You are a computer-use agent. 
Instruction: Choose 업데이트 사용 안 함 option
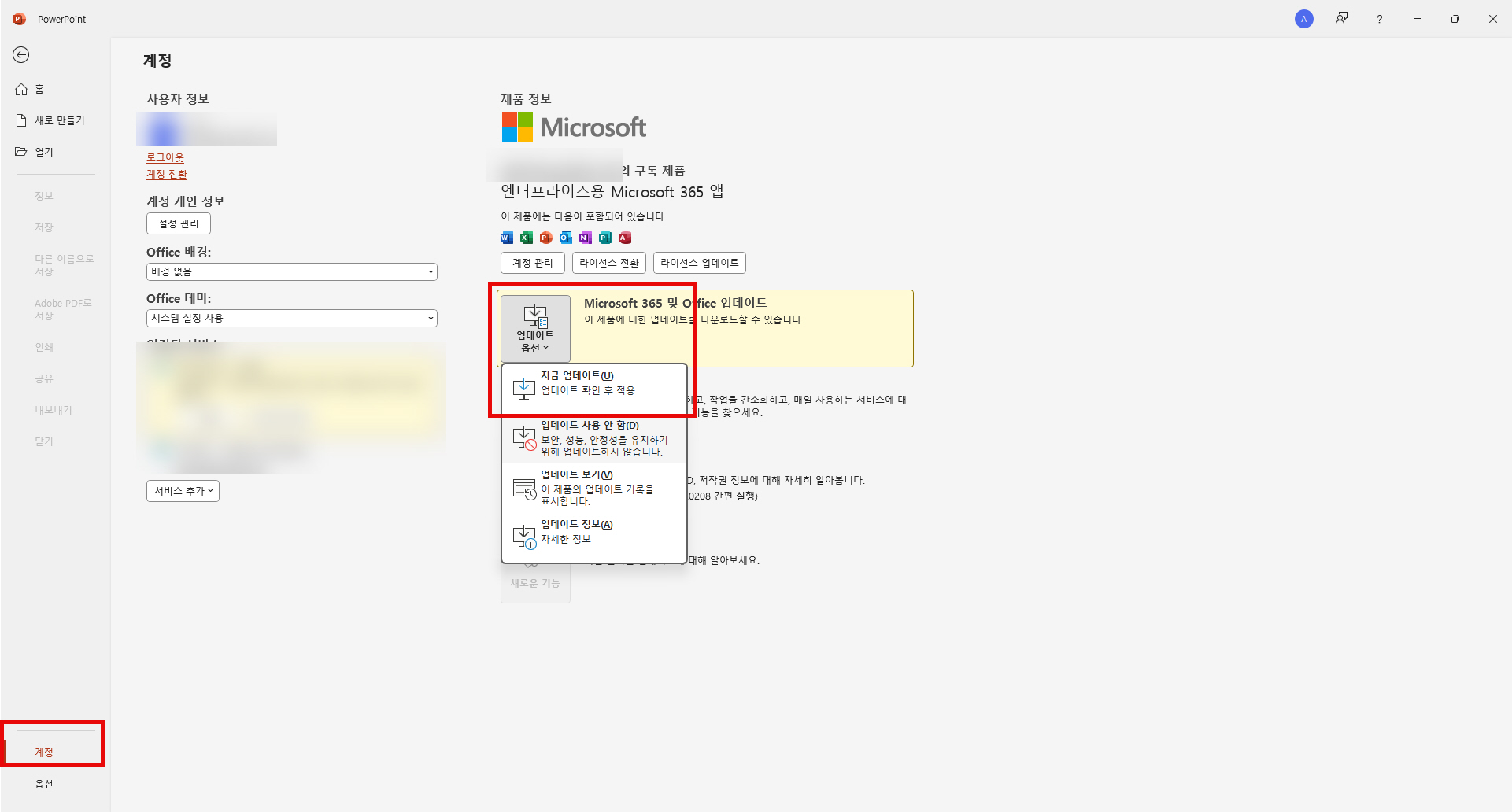pos(594,438)
